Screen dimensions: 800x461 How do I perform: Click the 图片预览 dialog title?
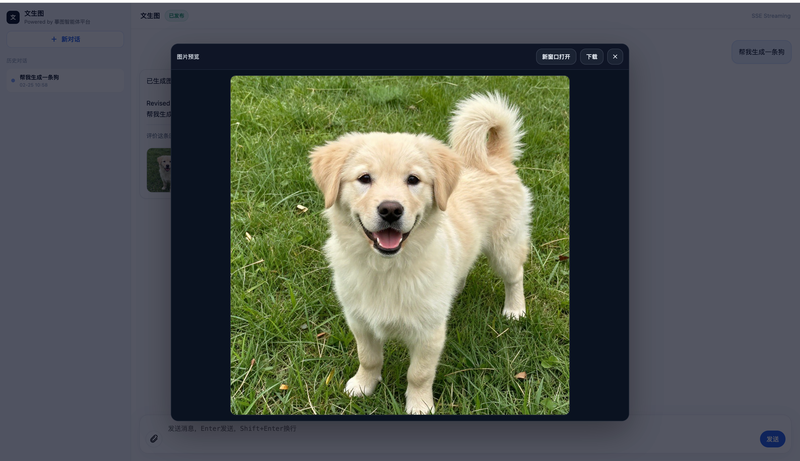point(188,57)
